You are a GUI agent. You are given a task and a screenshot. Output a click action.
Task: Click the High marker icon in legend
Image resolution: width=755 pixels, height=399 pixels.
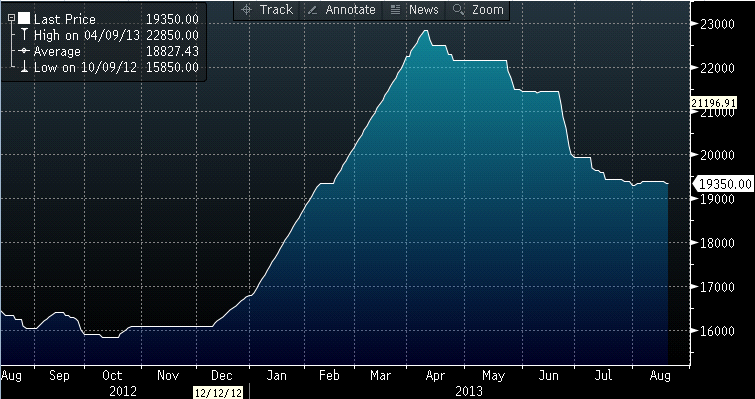24,35
